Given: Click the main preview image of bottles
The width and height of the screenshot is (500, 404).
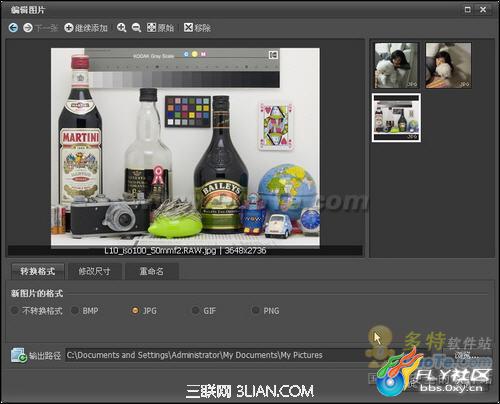Looking at the screenshot, I should 185,147.
